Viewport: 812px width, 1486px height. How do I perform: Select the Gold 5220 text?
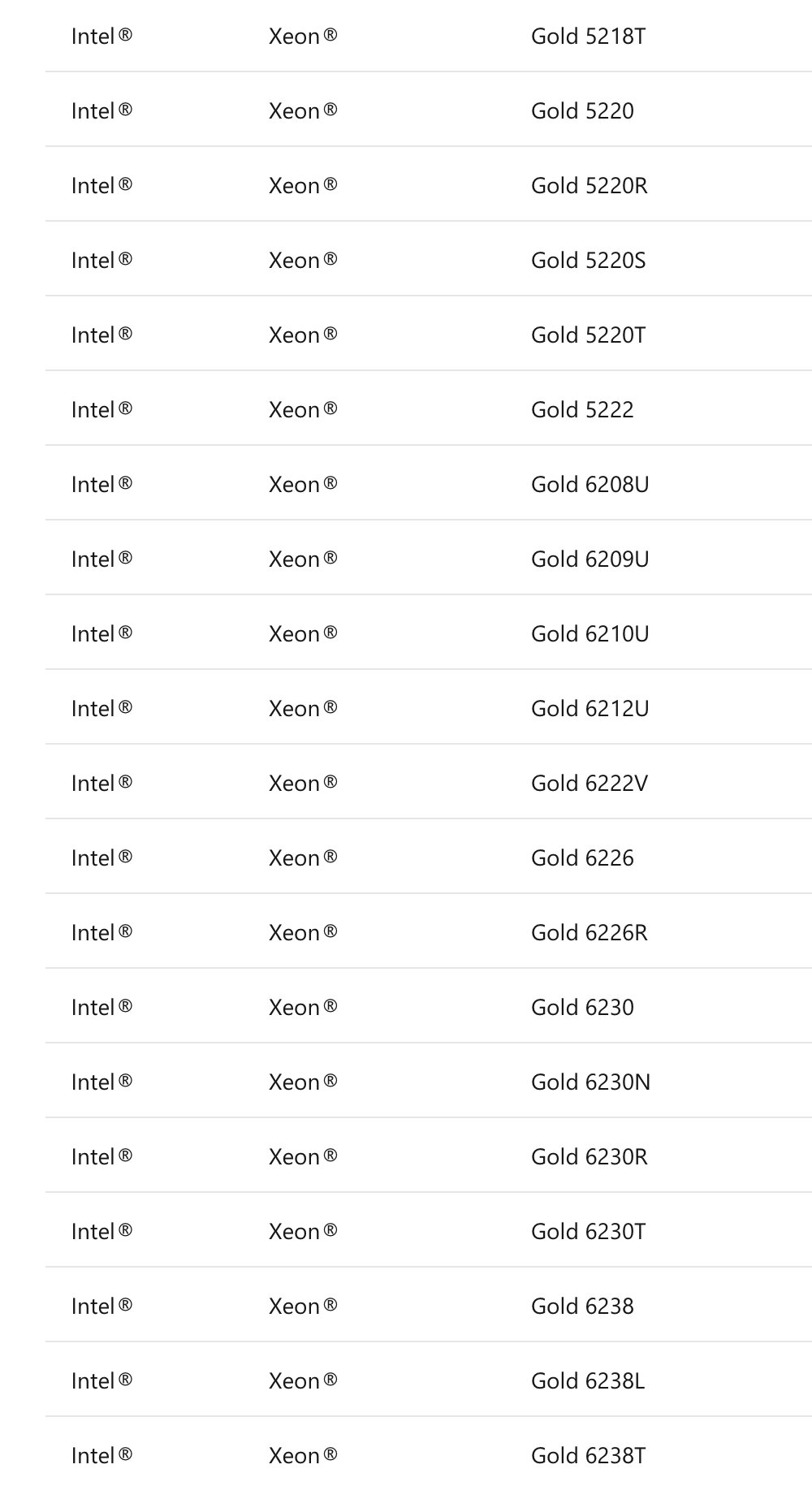[x=582, y=111]
